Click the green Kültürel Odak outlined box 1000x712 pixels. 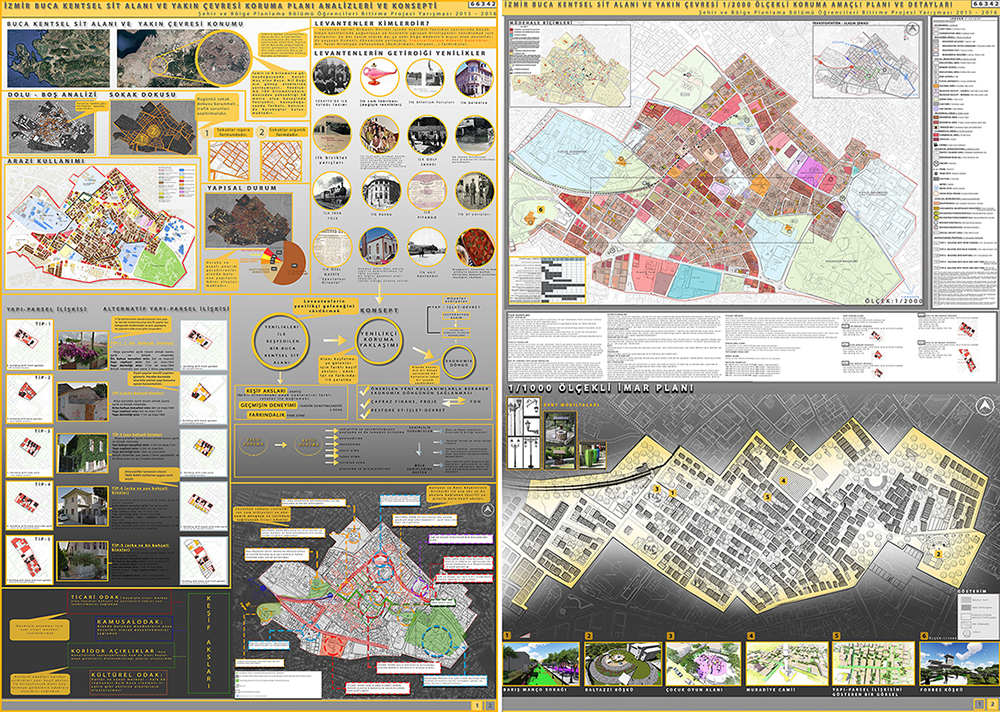tap(128, 681)
